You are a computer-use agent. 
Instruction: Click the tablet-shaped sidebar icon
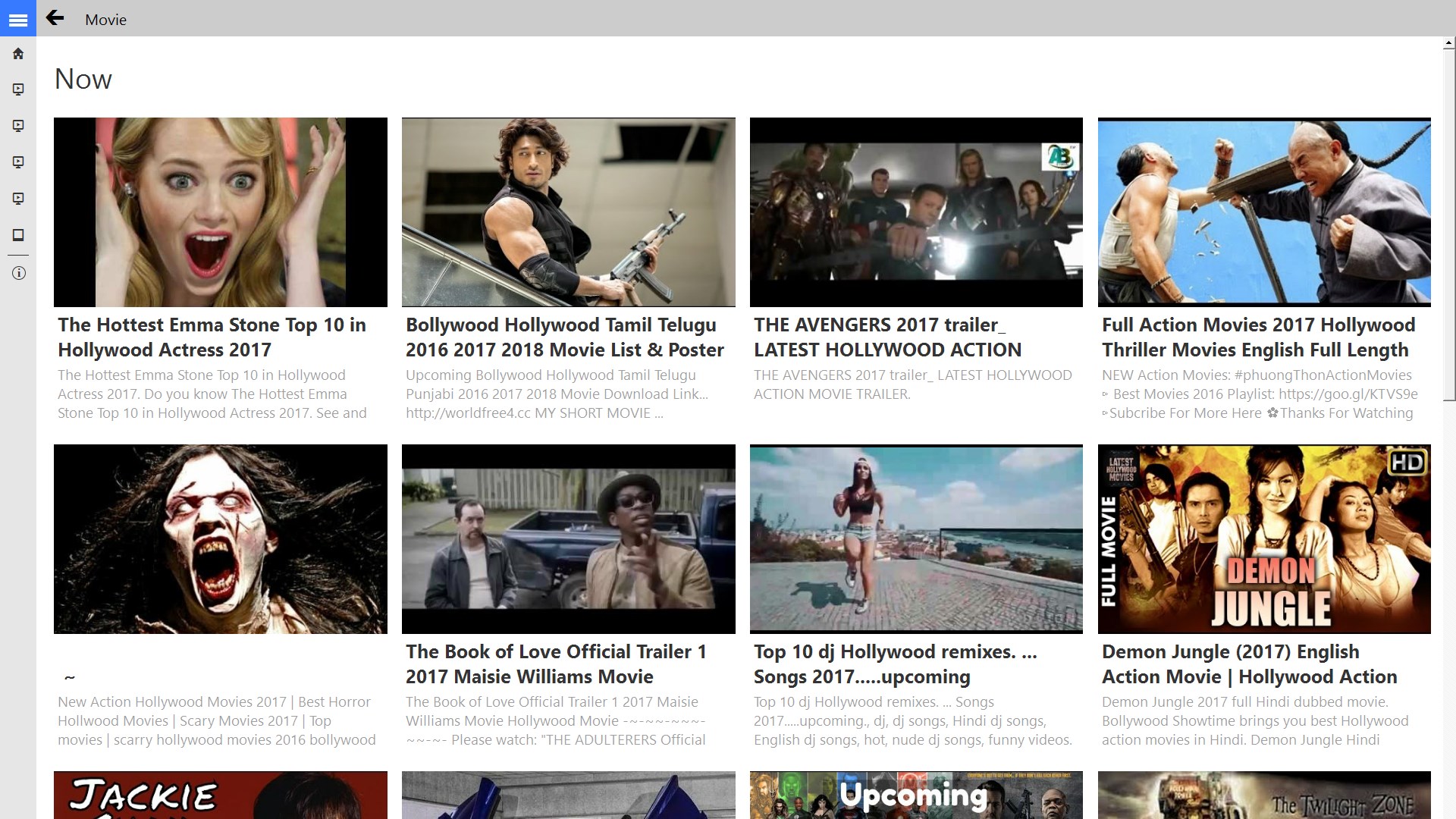tap(18, 235)
